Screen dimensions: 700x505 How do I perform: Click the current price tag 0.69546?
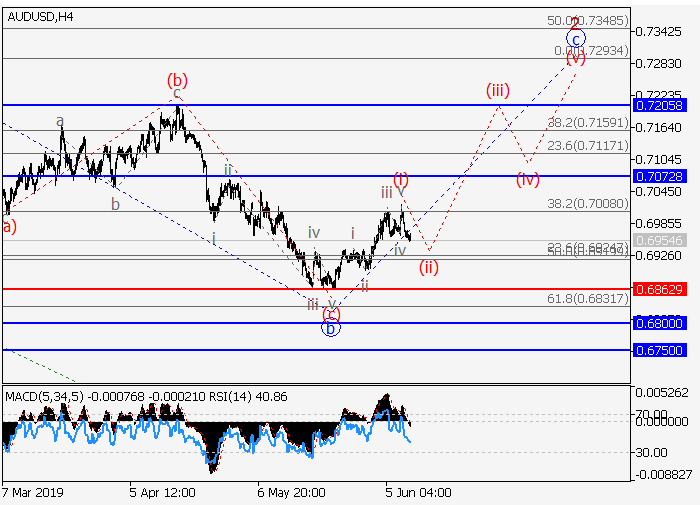click(x=659, y=242)
